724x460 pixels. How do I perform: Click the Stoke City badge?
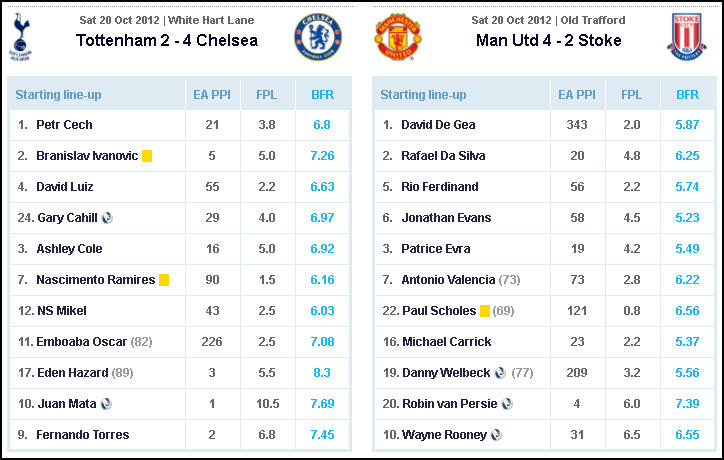(x=687, y=37)
